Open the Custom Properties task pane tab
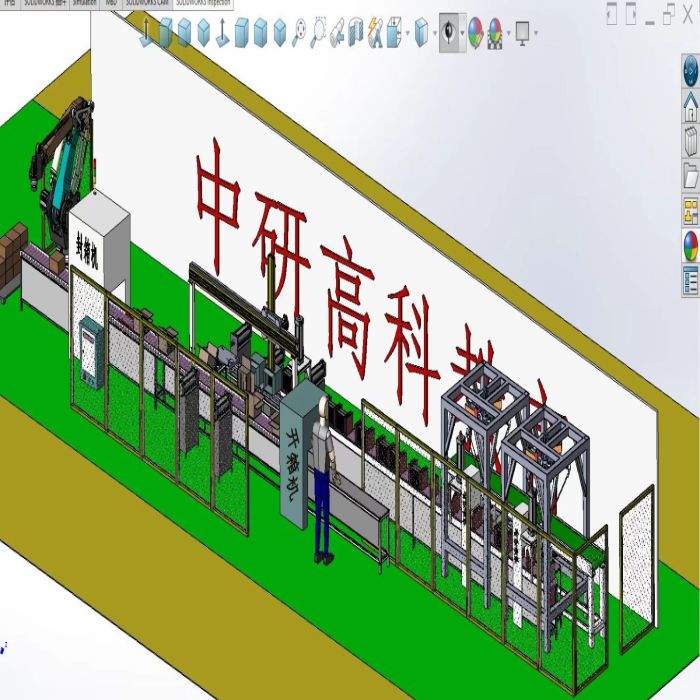 (690, 279)
